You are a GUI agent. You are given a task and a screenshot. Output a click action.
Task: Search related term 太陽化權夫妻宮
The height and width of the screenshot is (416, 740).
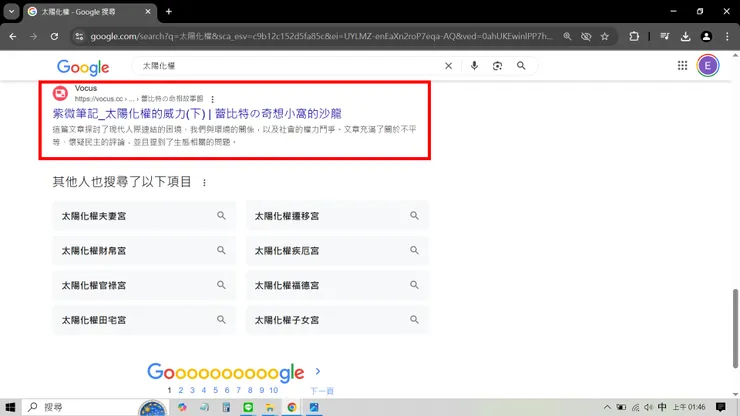(144, 216)
